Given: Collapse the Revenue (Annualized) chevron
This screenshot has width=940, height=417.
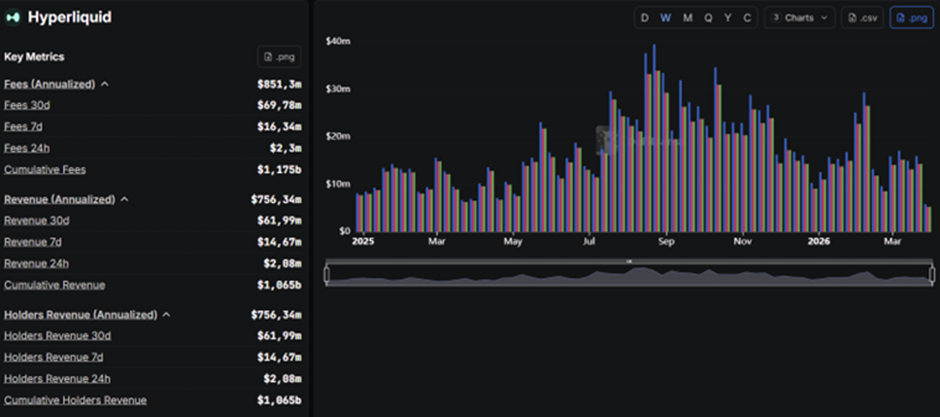Looking at the screenshot, I should click(125, 200).
